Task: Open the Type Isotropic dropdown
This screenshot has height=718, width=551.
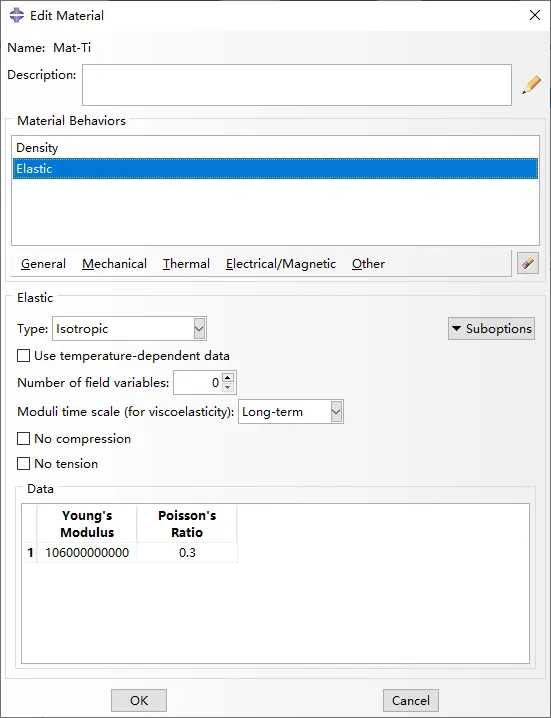Action: click(x=129, y=329)
